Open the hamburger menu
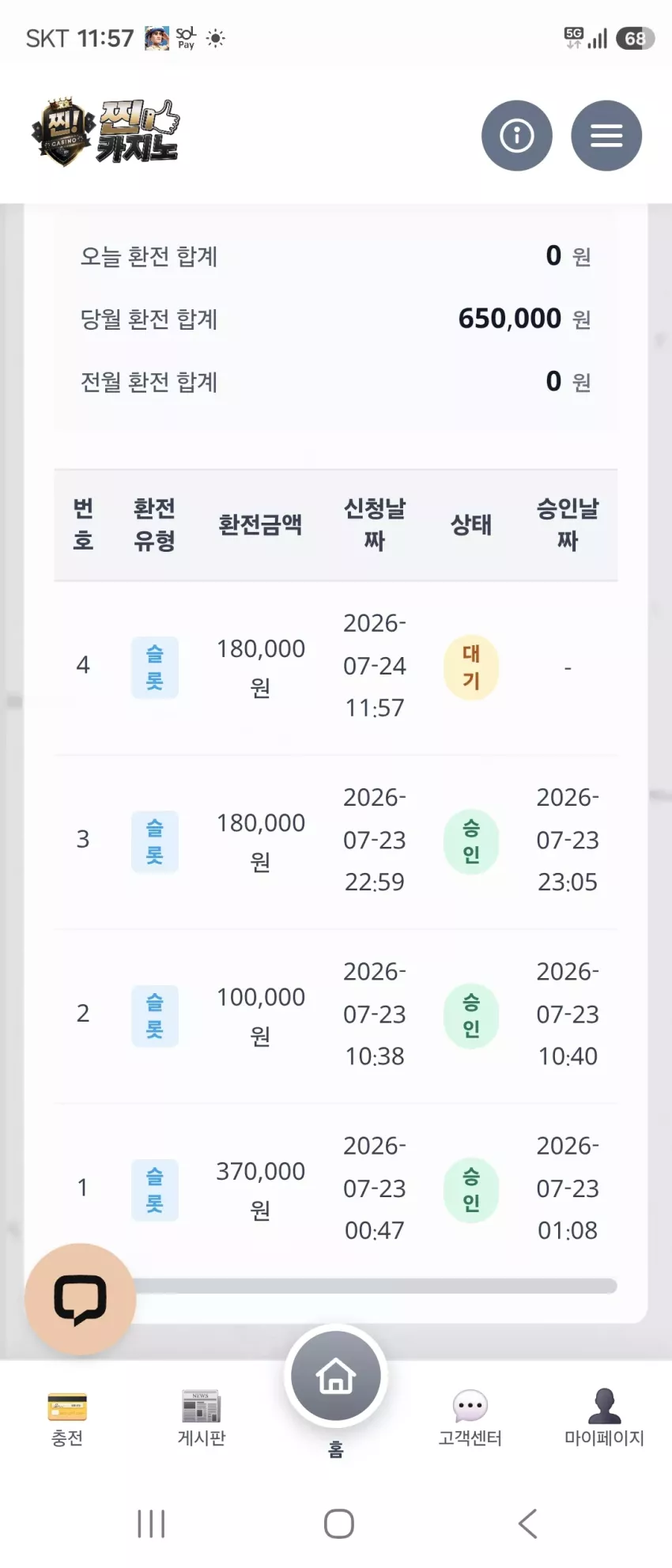Screen dimensions: 672x1568 coord(606,135)
